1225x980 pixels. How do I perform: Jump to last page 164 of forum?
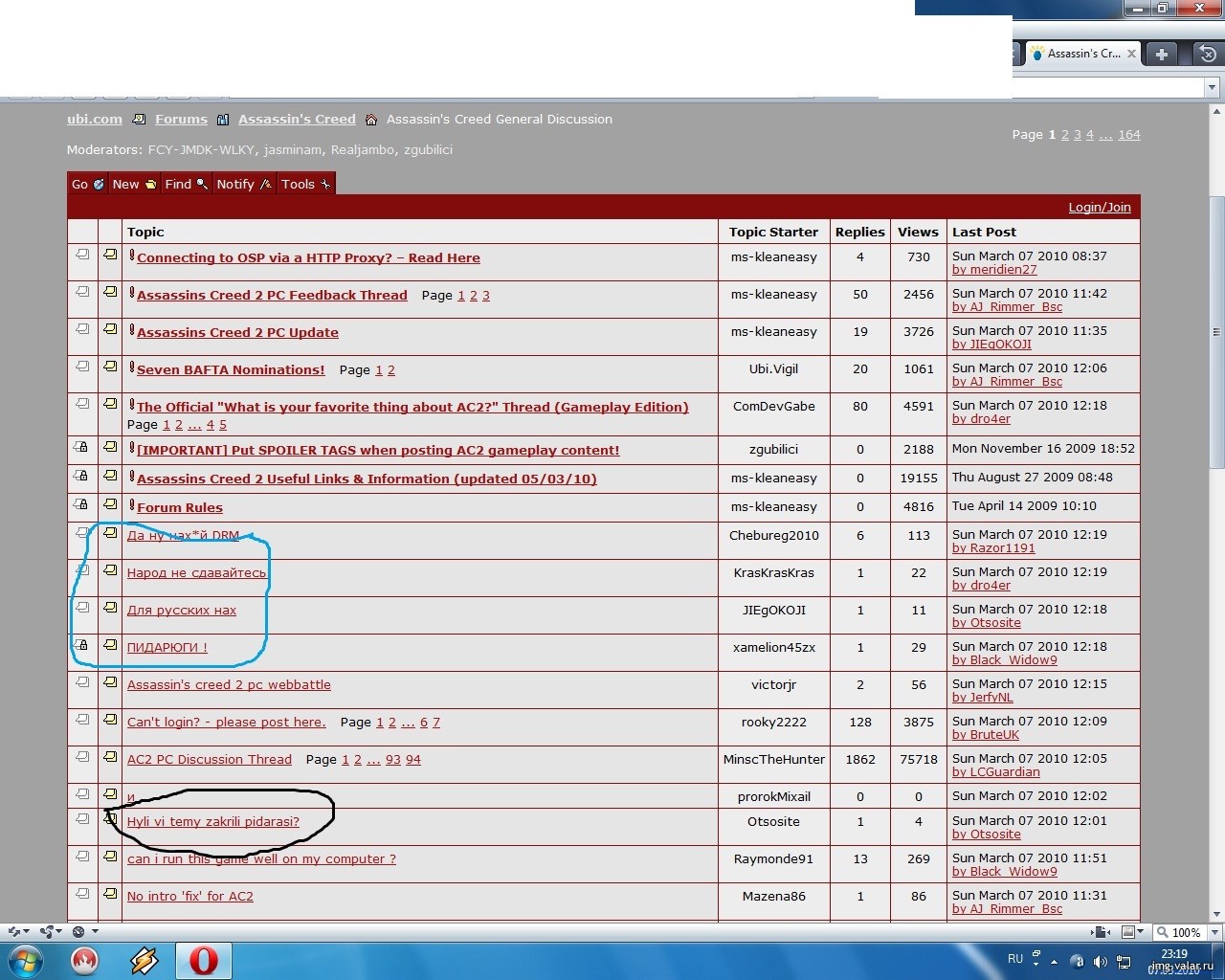point(1129,135)
